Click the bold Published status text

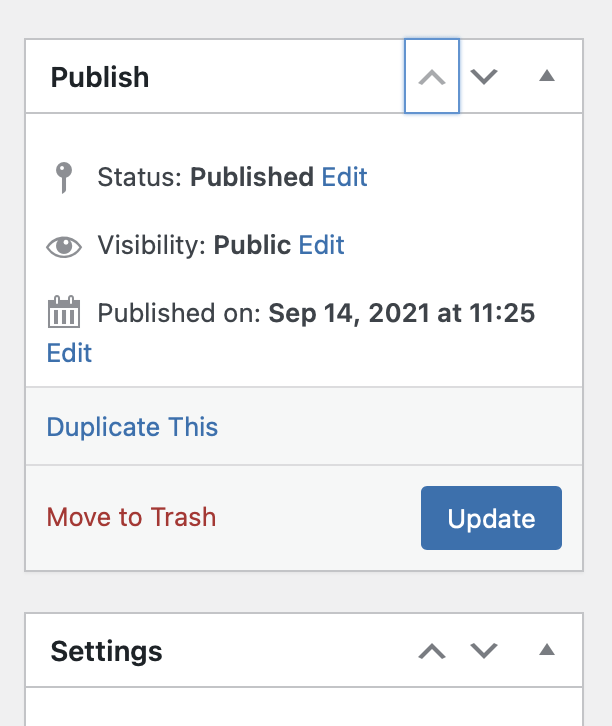pos(252,178)
